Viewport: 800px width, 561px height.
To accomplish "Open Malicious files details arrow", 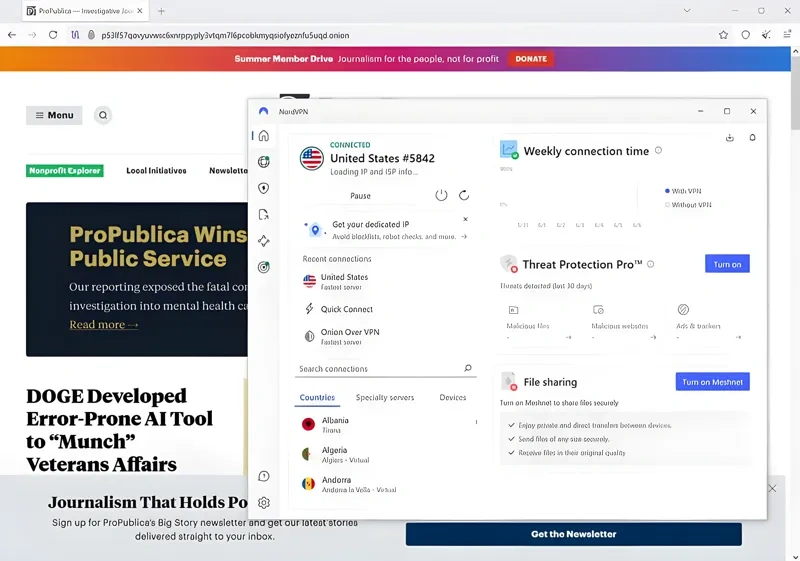I will pyautogui.click(x=568, y=337).
